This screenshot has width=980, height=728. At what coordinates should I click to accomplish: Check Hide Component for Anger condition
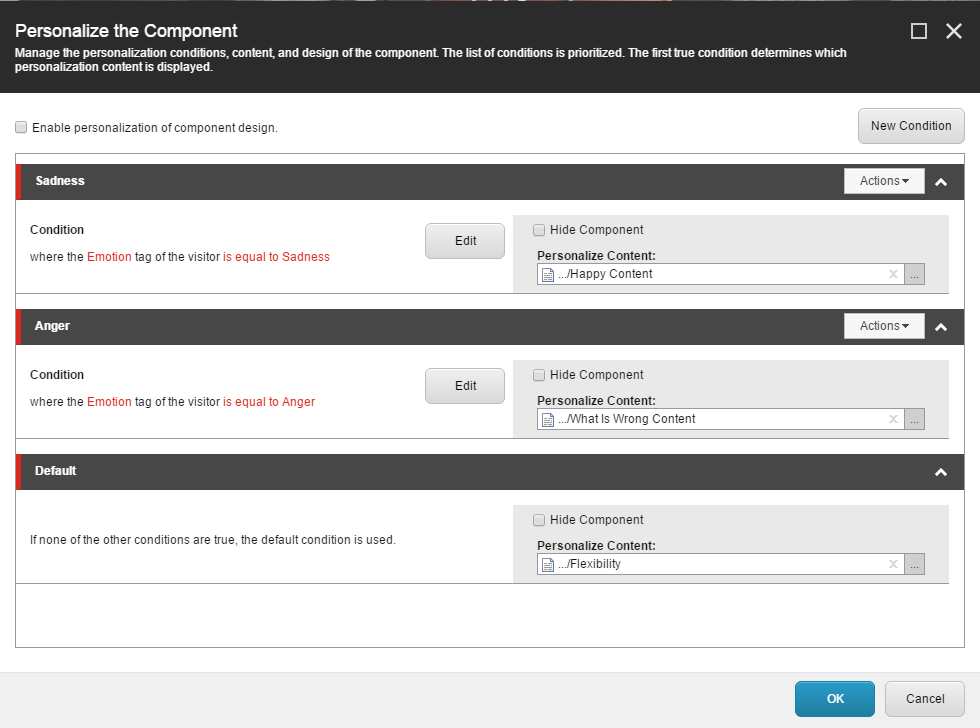click(540, 375)
